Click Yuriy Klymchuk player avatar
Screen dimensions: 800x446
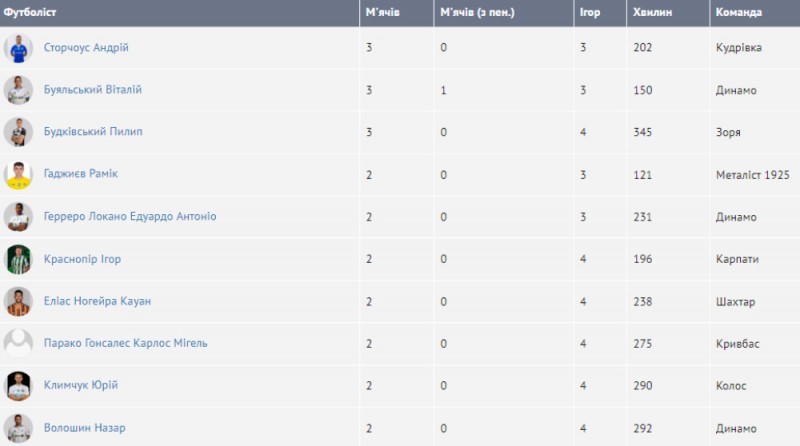pyautogui.click(x=18, y=386)
